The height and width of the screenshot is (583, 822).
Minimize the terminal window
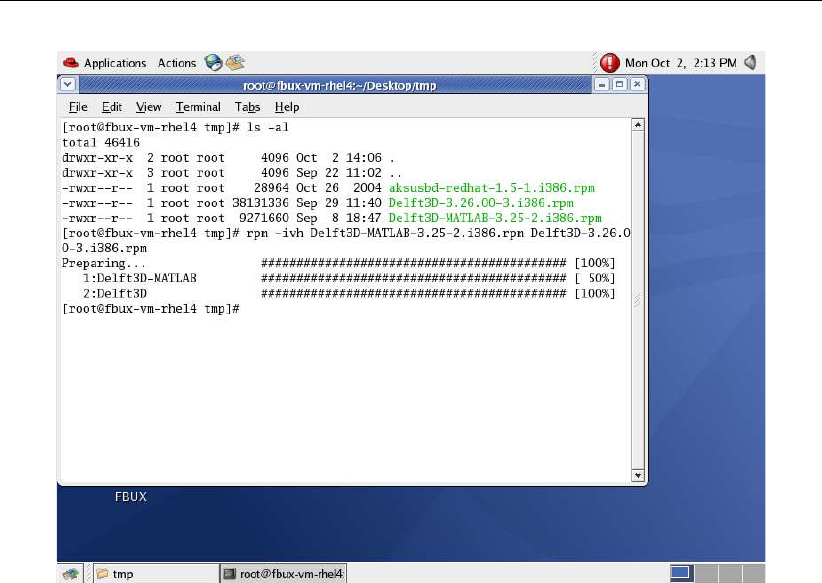[x=602, y=84]
